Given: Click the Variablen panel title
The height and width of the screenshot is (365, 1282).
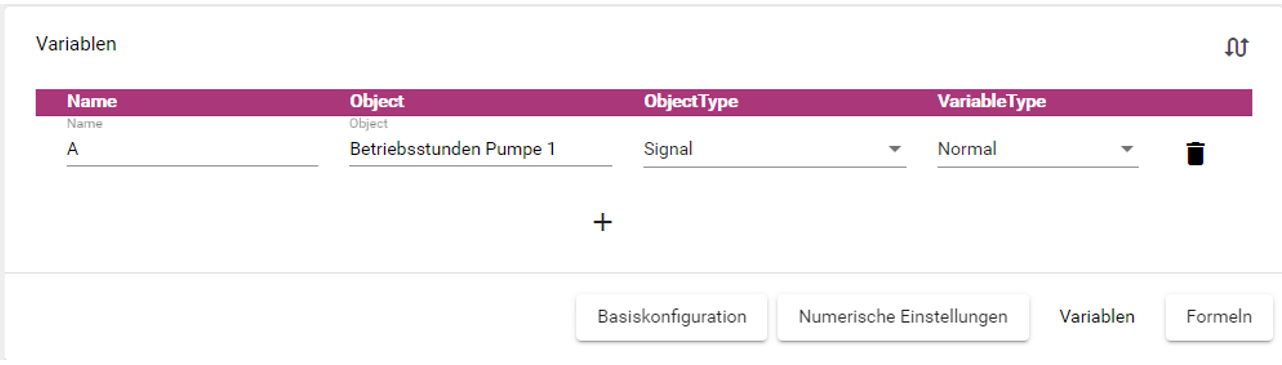Looking at the screenshot, I should (x=76, y=44).
